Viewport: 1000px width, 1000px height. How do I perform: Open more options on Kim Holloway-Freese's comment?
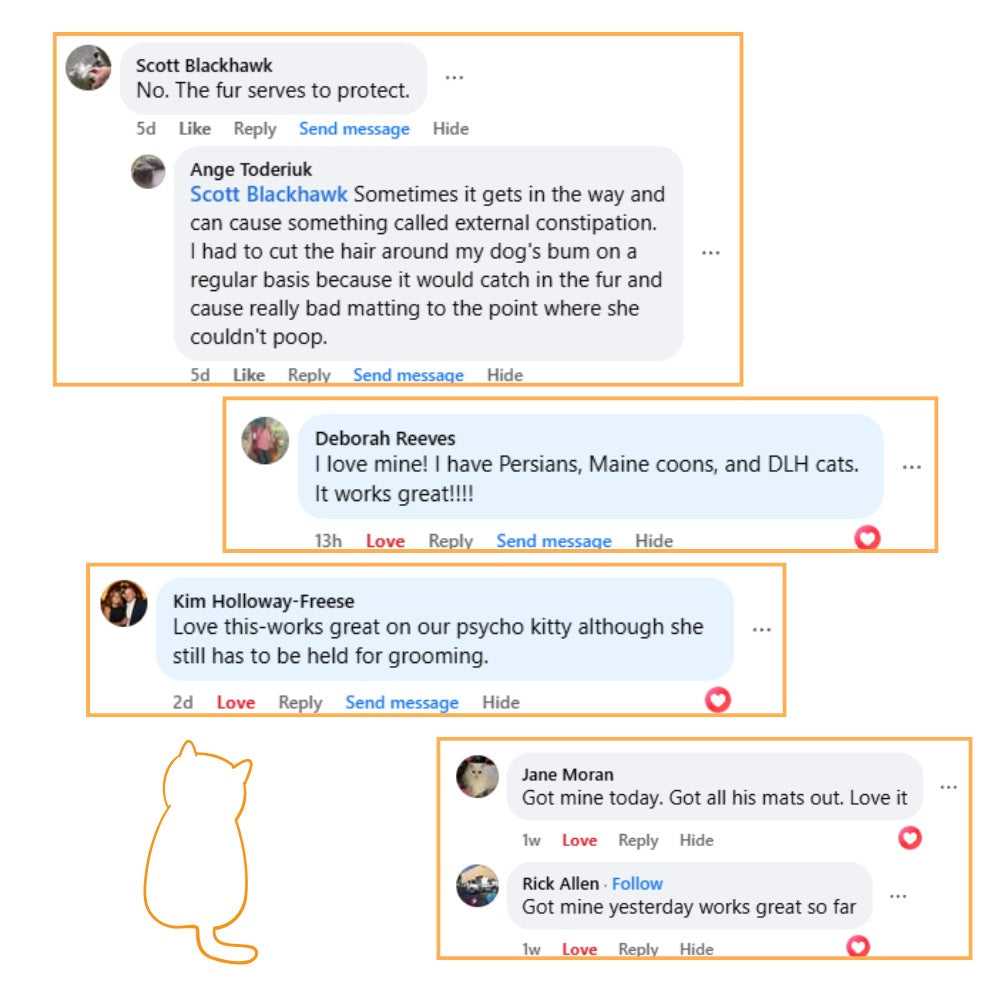pos(761,629)
